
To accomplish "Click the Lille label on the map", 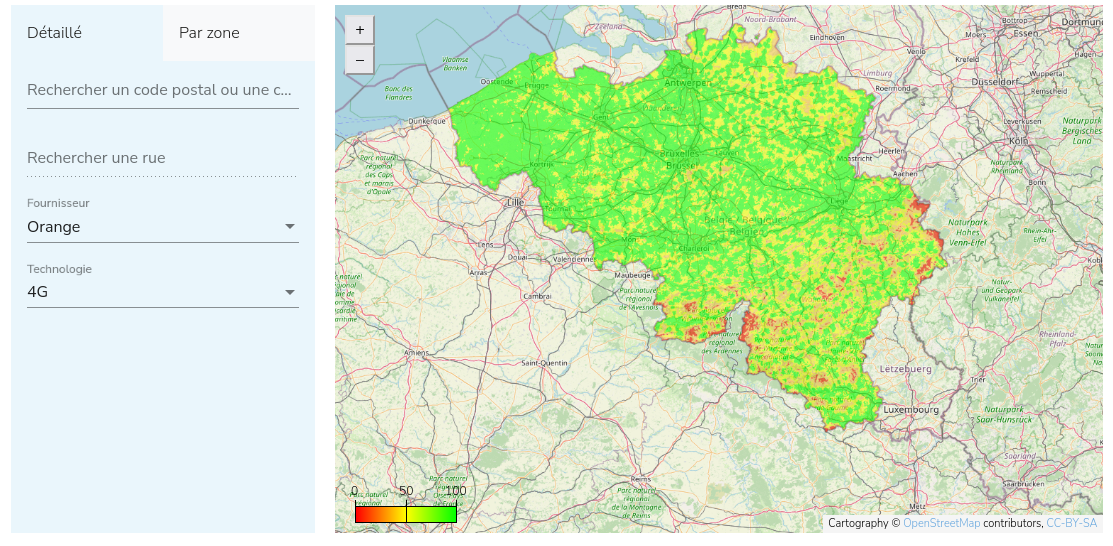I will (515, 202).
